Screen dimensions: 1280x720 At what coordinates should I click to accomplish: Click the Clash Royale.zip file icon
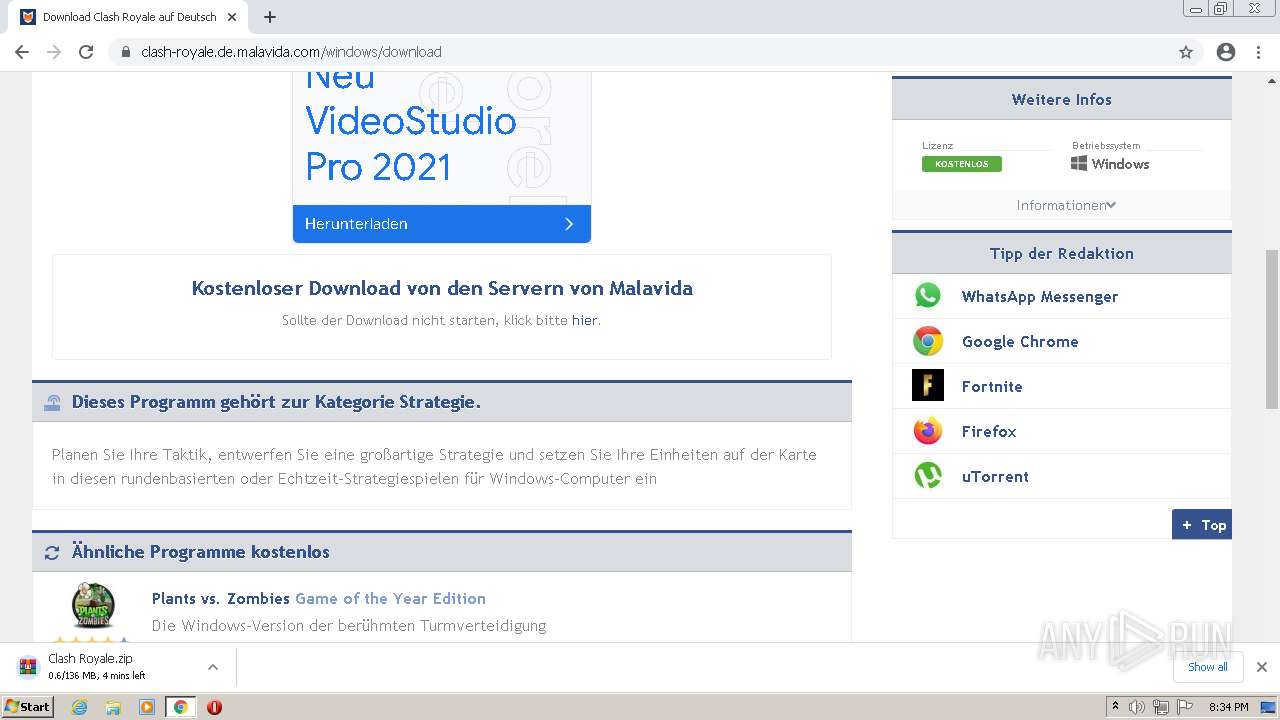tap(28, 667)
